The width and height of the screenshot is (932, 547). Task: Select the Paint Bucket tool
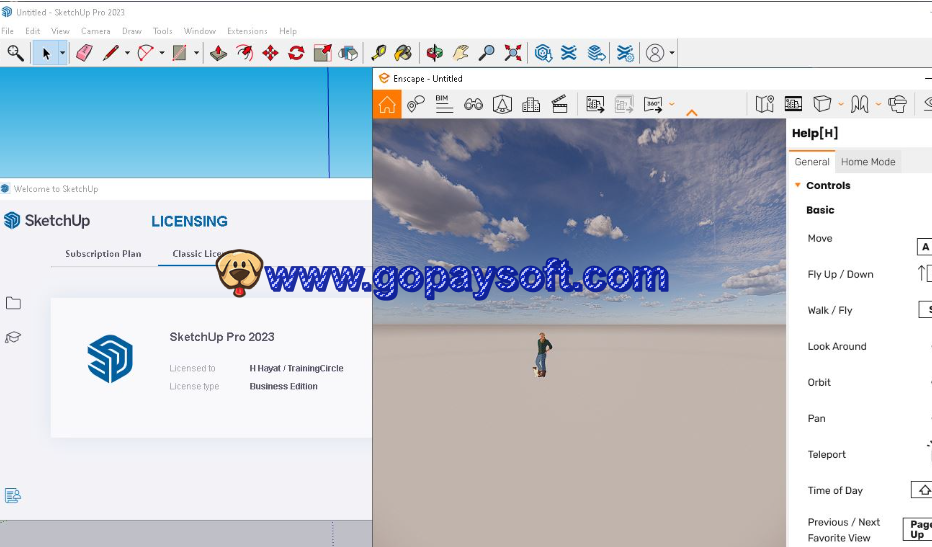pyautogui.click(x=404, y=53)
